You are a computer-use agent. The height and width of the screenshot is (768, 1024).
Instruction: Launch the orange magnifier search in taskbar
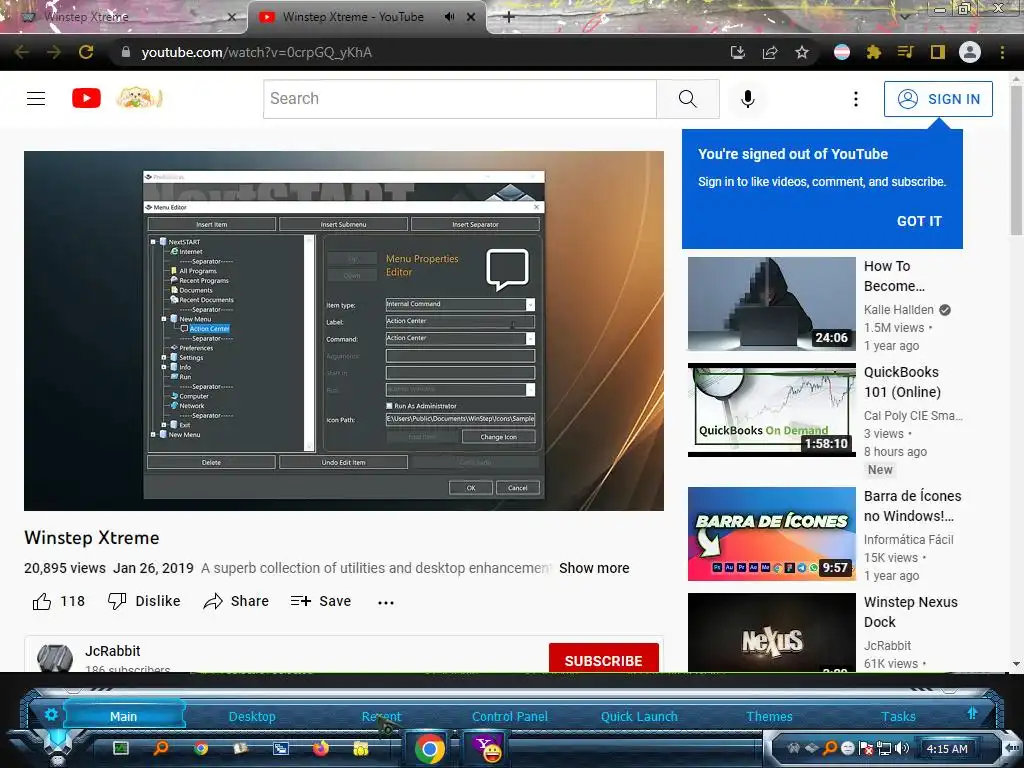pos(161,748)
